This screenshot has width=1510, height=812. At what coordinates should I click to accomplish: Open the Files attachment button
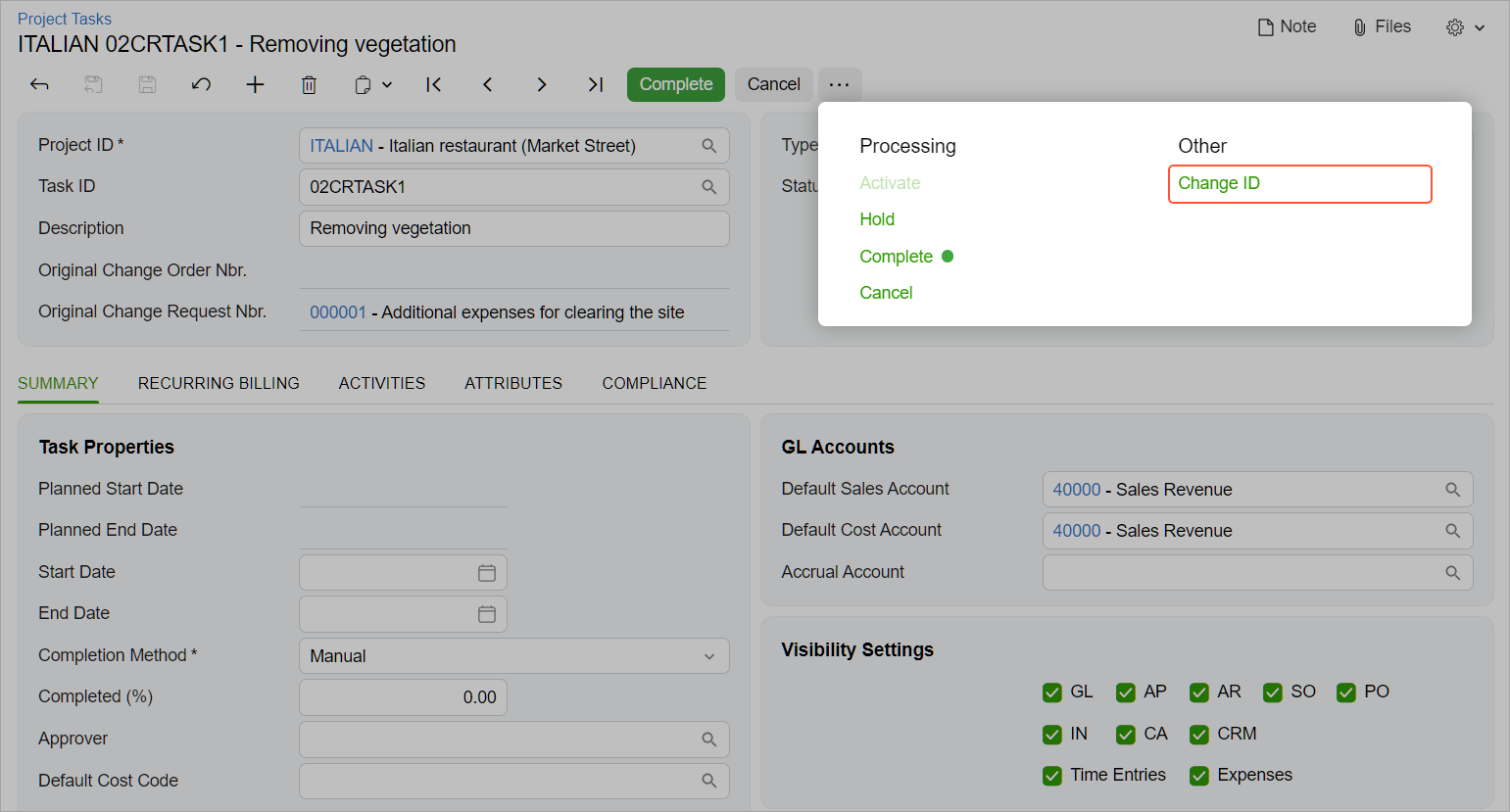(x=1382, y=27)
